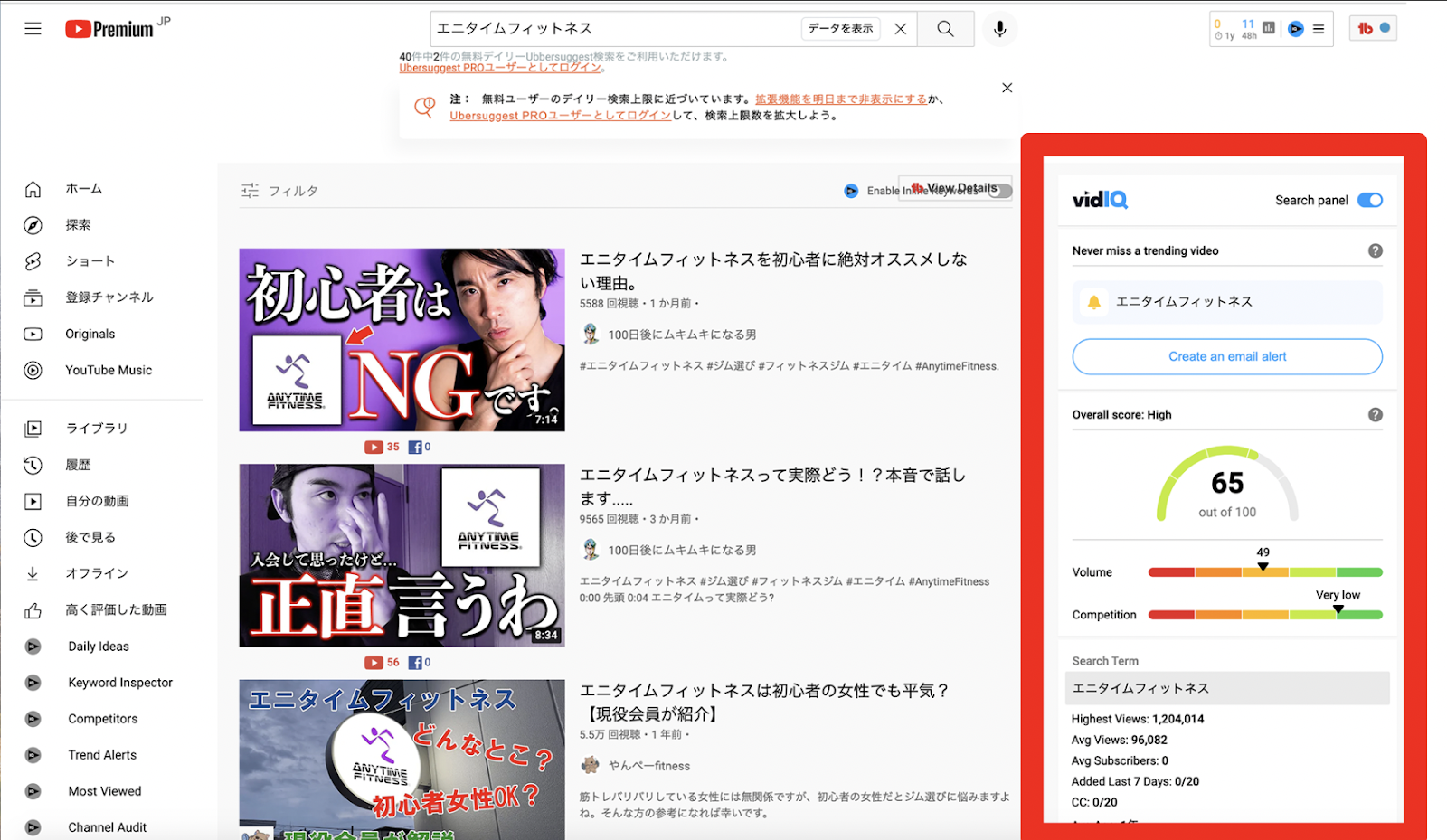
Task: Open channel やんべーfitness
Action: pyautogui.click(x=648, y=766)
